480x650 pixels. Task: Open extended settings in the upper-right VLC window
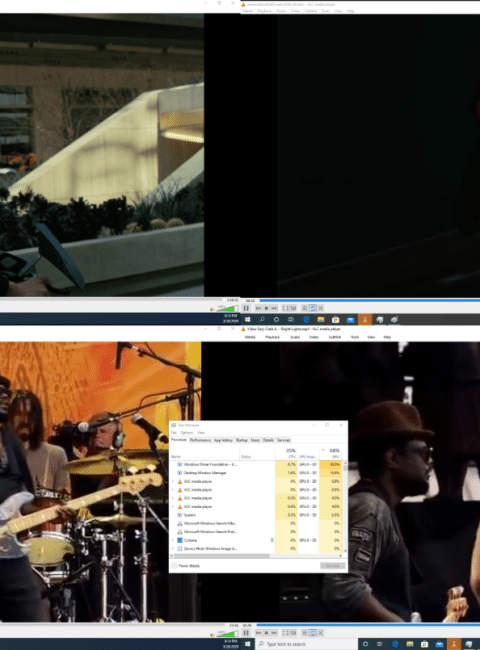[293, 308]
